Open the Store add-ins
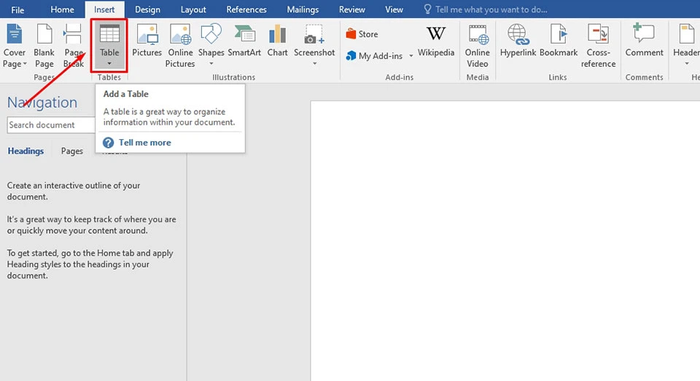700x381 pixels. click(362, 34)
